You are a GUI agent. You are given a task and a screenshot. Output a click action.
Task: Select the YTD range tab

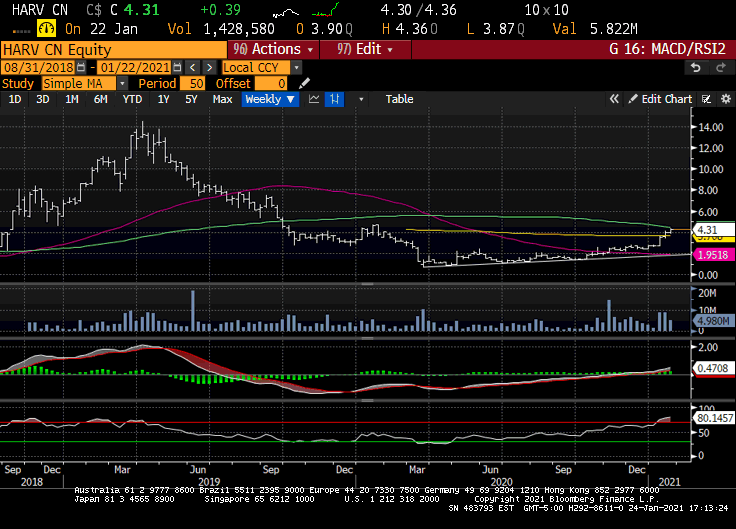[132, 99]
